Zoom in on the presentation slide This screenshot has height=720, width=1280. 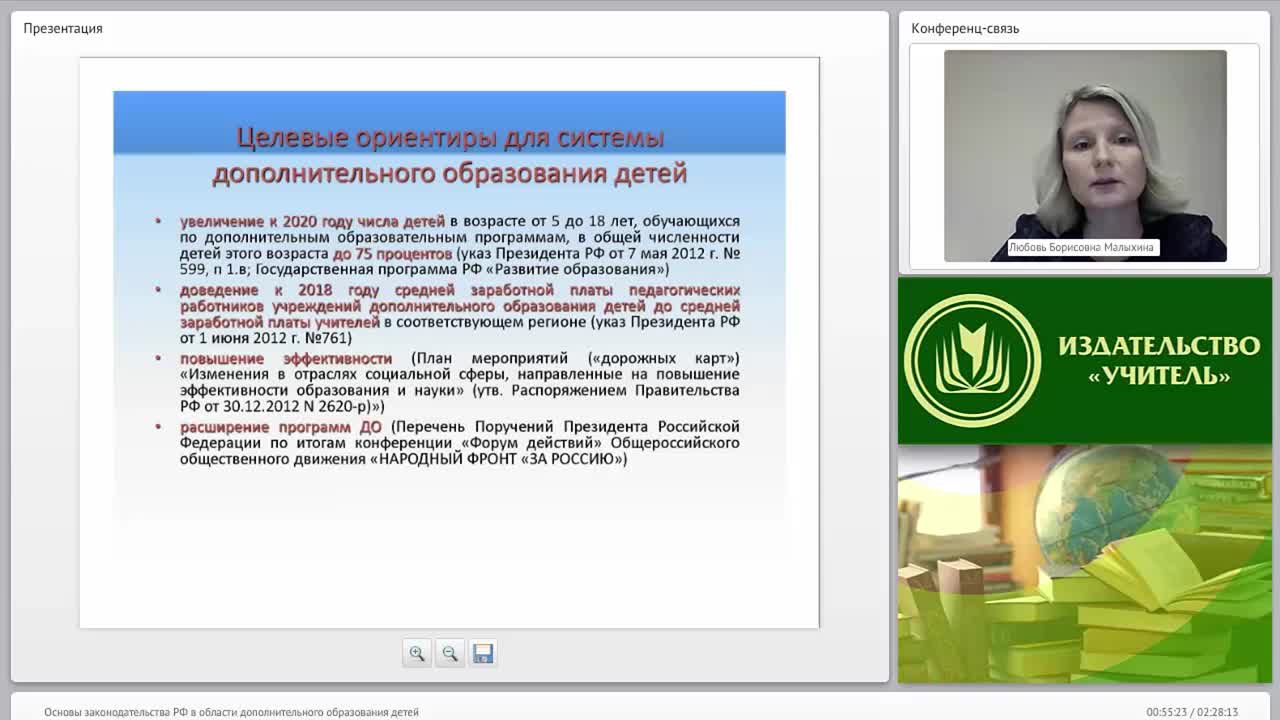[417, 653]
